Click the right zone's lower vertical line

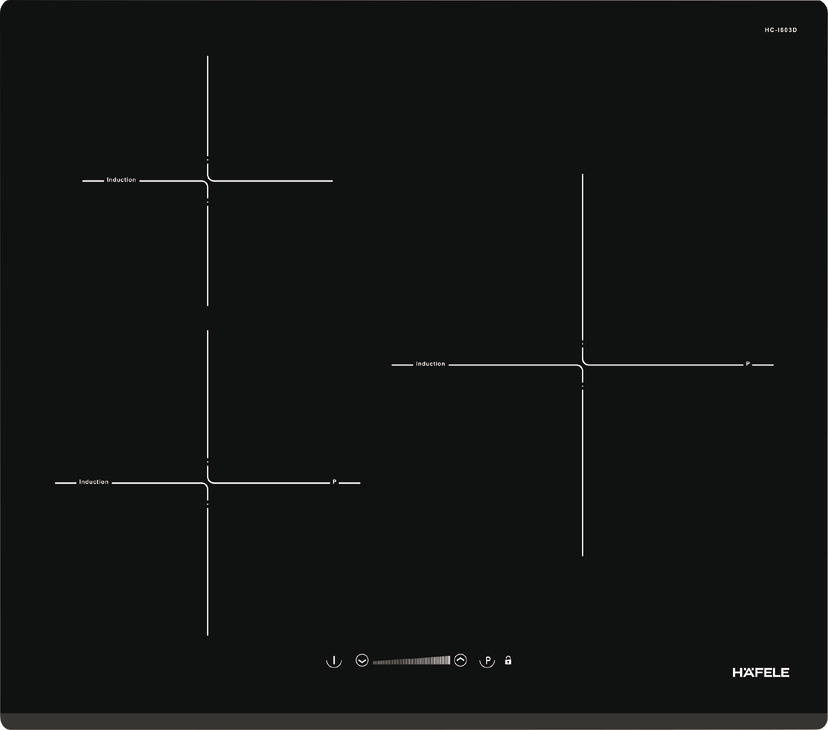pyautogui.click(x=582, y=470)
